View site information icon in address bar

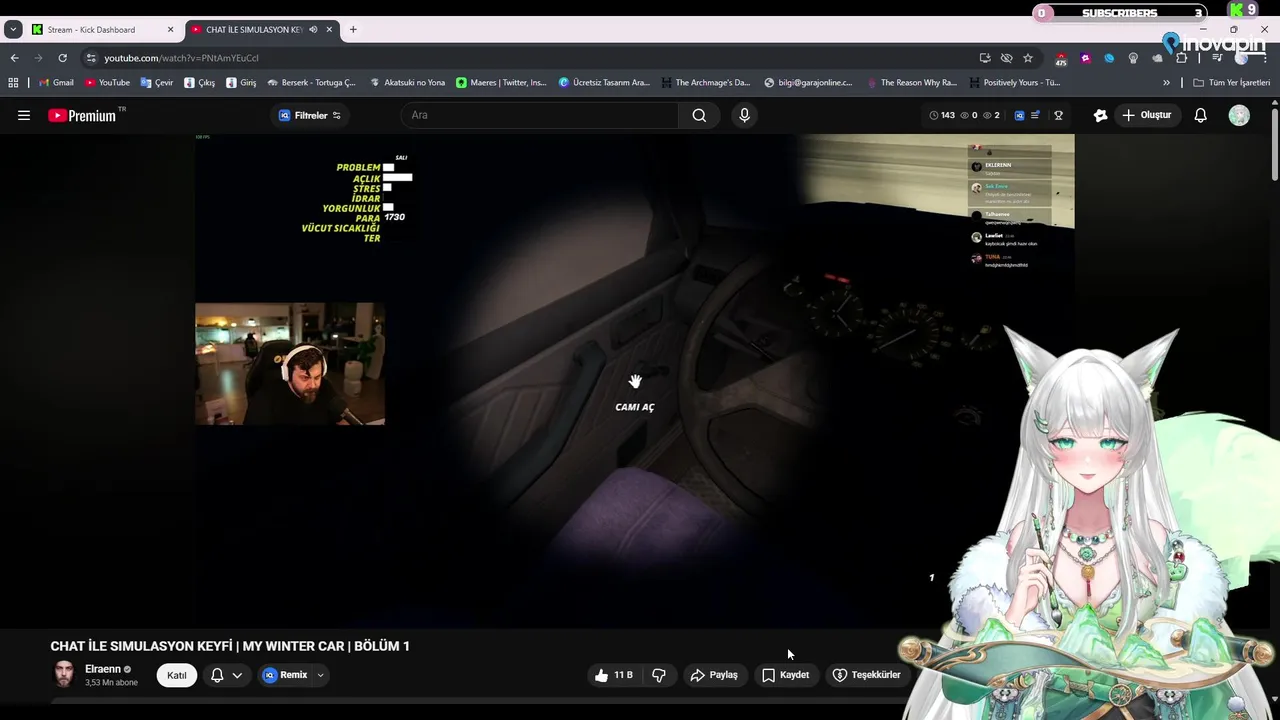coord(91,58)
